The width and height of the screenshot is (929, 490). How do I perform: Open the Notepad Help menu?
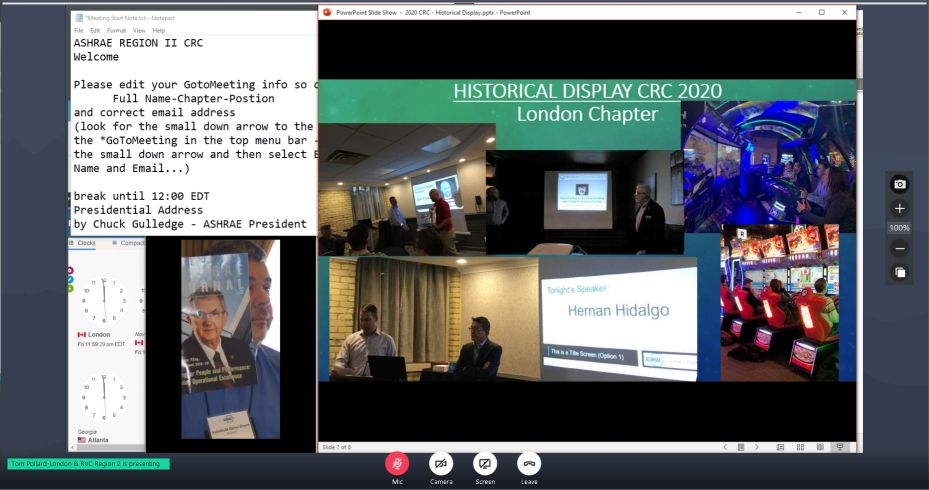159,30
